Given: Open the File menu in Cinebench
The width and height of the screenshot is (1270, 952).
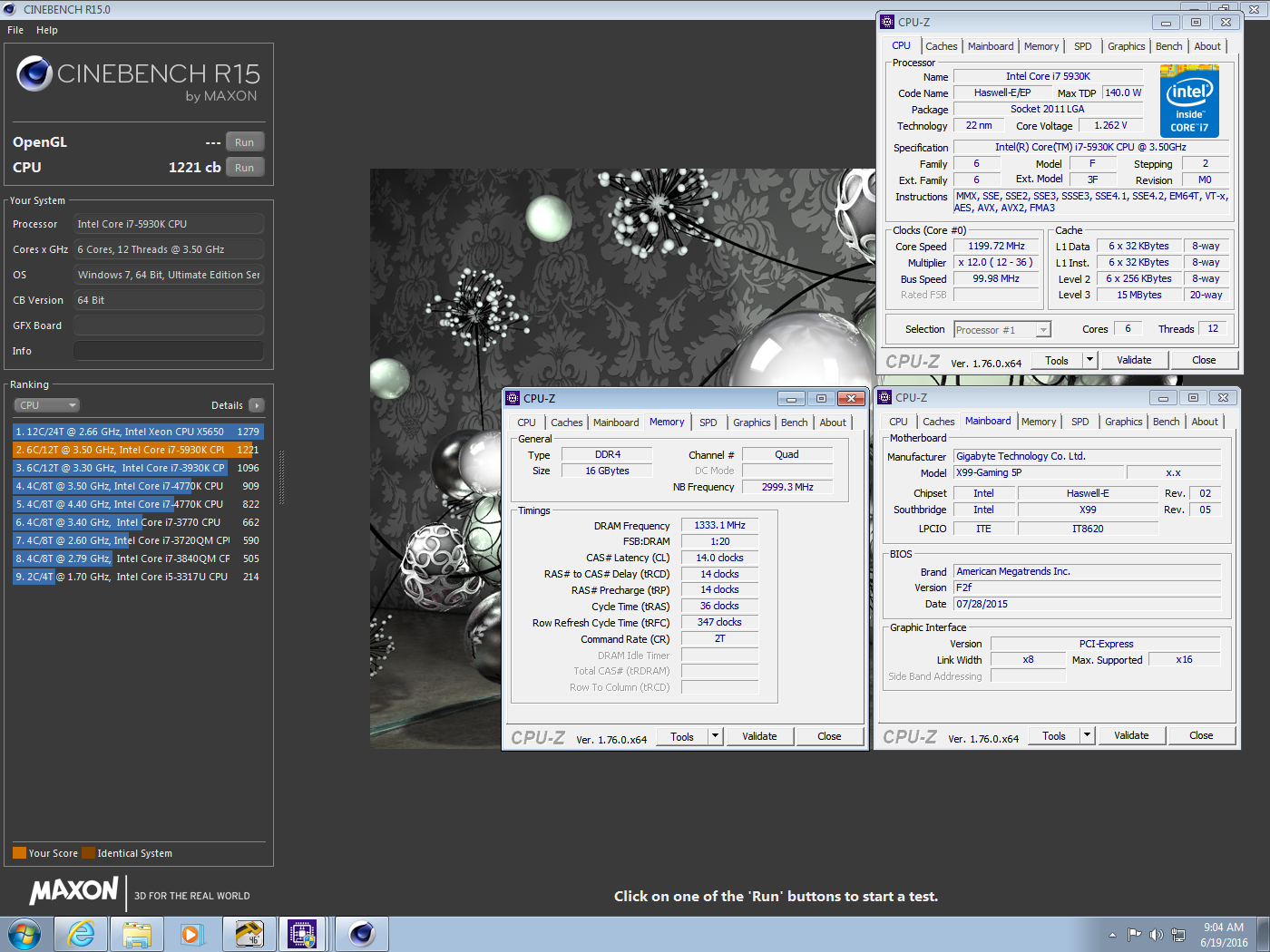Looking at the screenshot, I should click(x=15, y=30).
